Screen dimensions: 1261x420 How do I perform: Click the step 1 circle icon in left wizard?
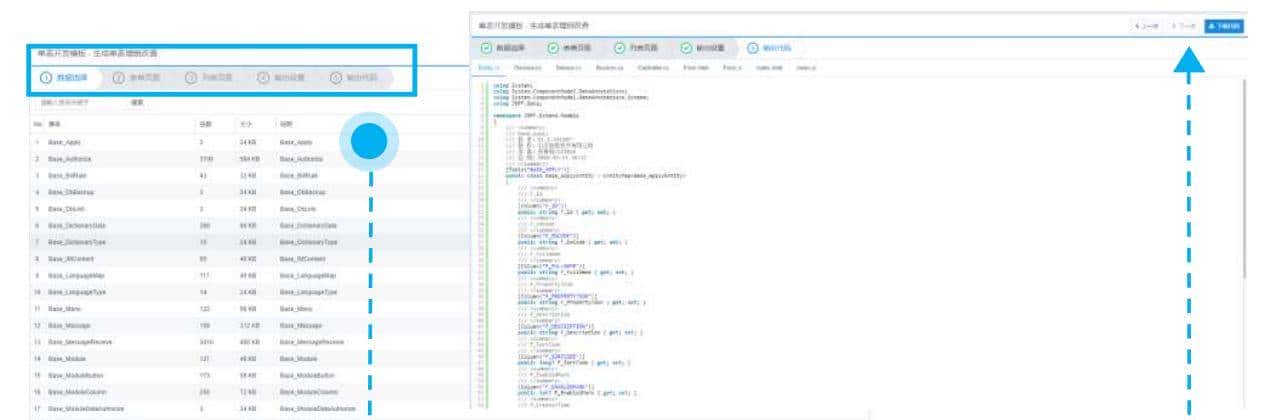coord(45,77)
